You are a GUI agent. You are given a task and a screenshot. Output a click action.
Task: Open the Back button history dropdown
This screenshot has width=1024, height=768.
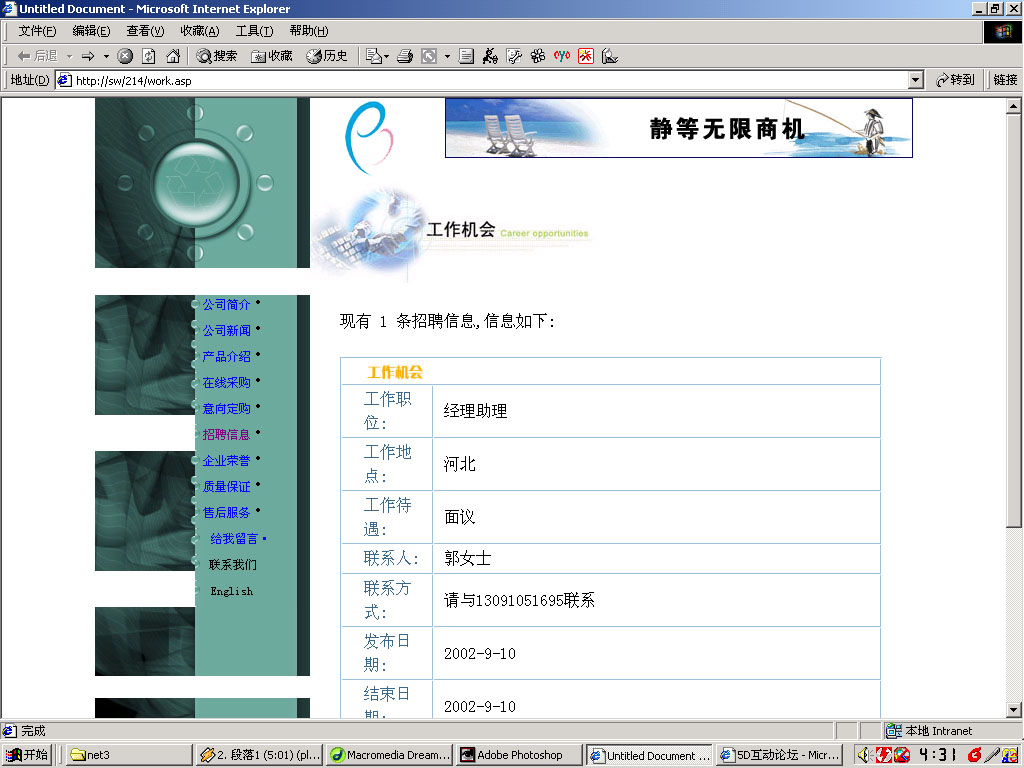[69, 56]
